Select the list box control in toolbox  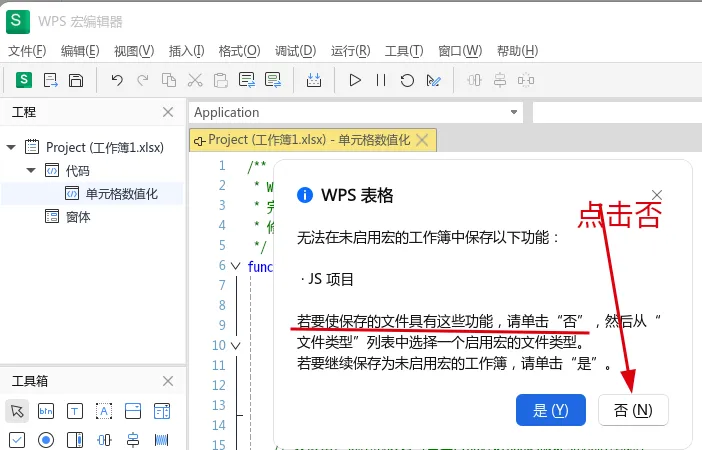pyautogui.click(x=162, y=411)
